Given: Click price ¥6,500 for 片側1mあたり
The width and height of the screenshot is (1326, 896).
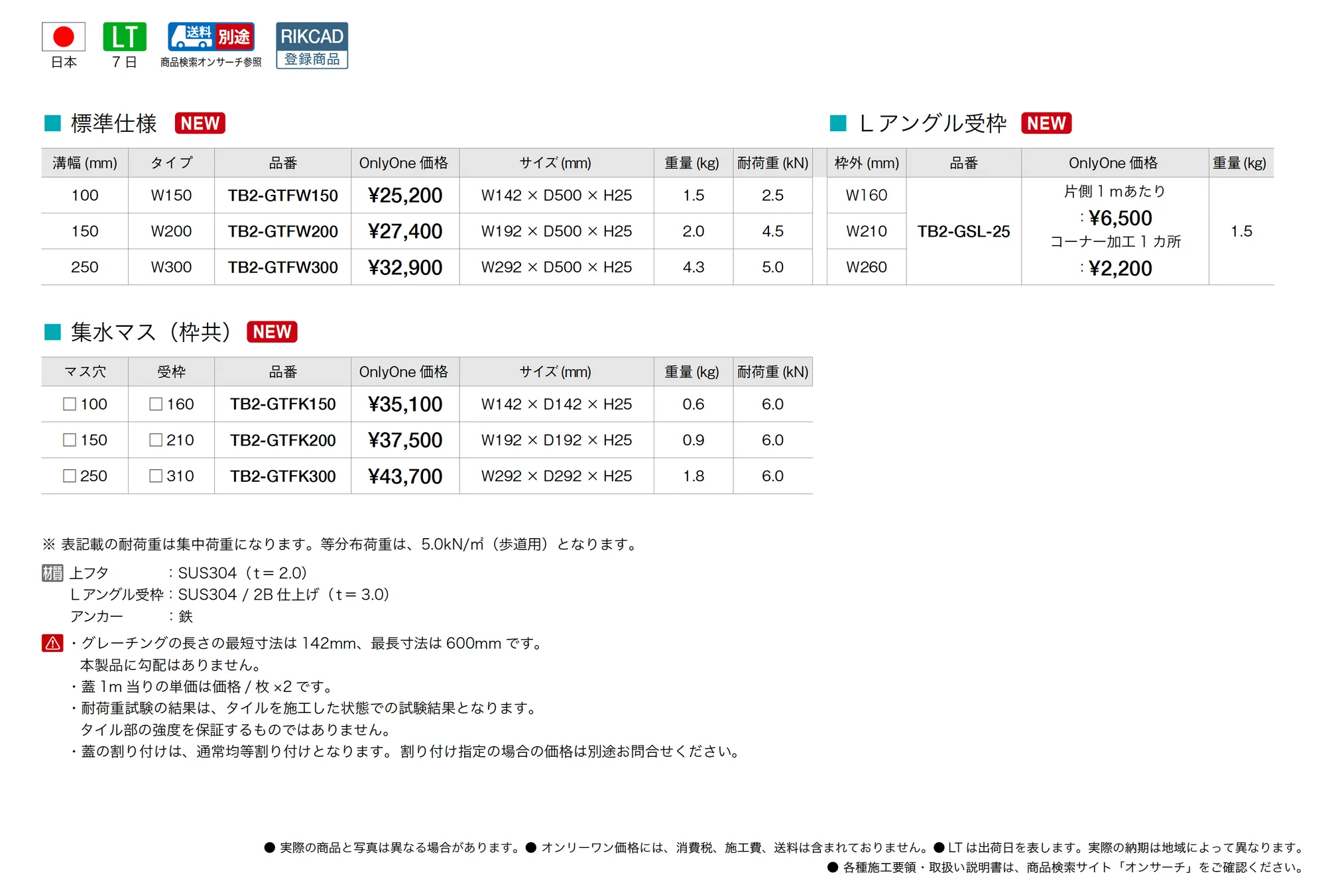Looking at the screenshot, I should pyautogui.click(x=1120, y=218).
